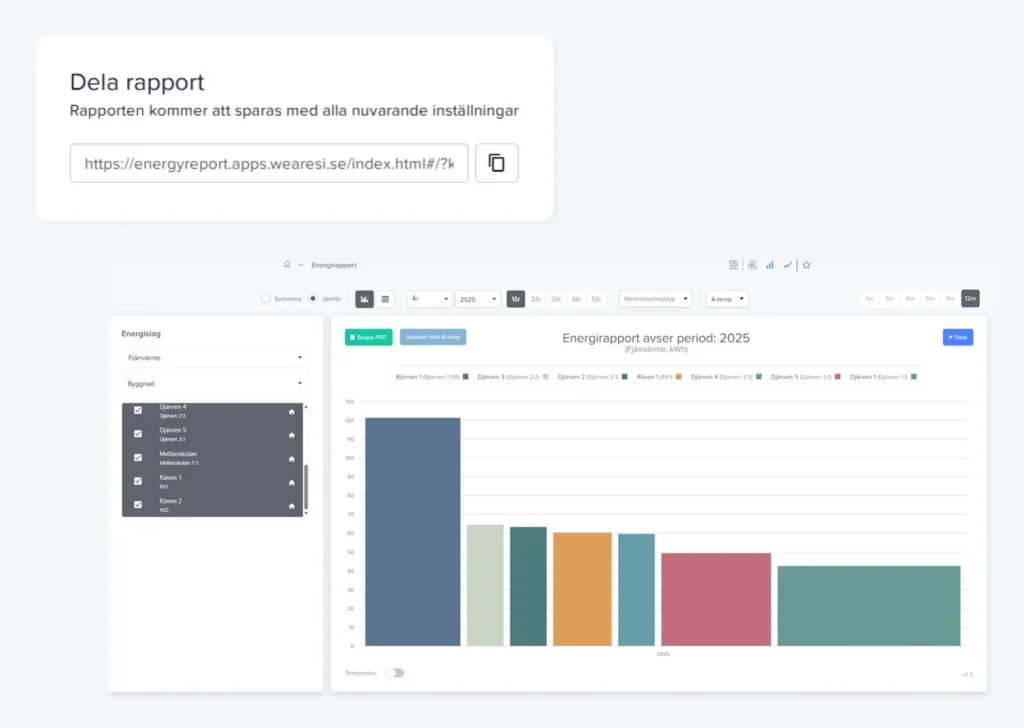The height and width of the screenshot is (728, 1024).
Task: Click the home icon in the breadcrumb
Action: click(x=287, y=265)
